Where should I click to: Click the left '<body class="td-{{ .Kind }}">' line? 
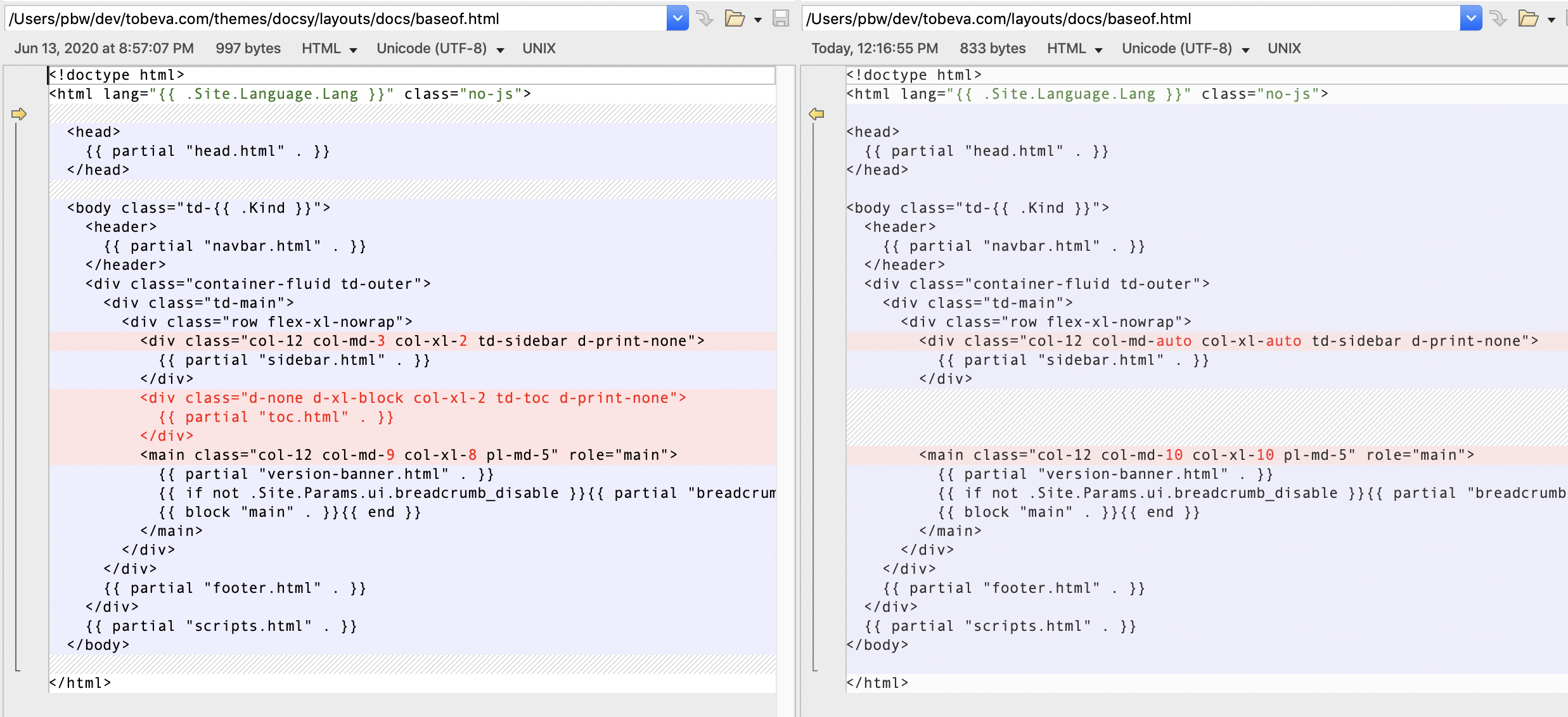(x=413, y=208)
